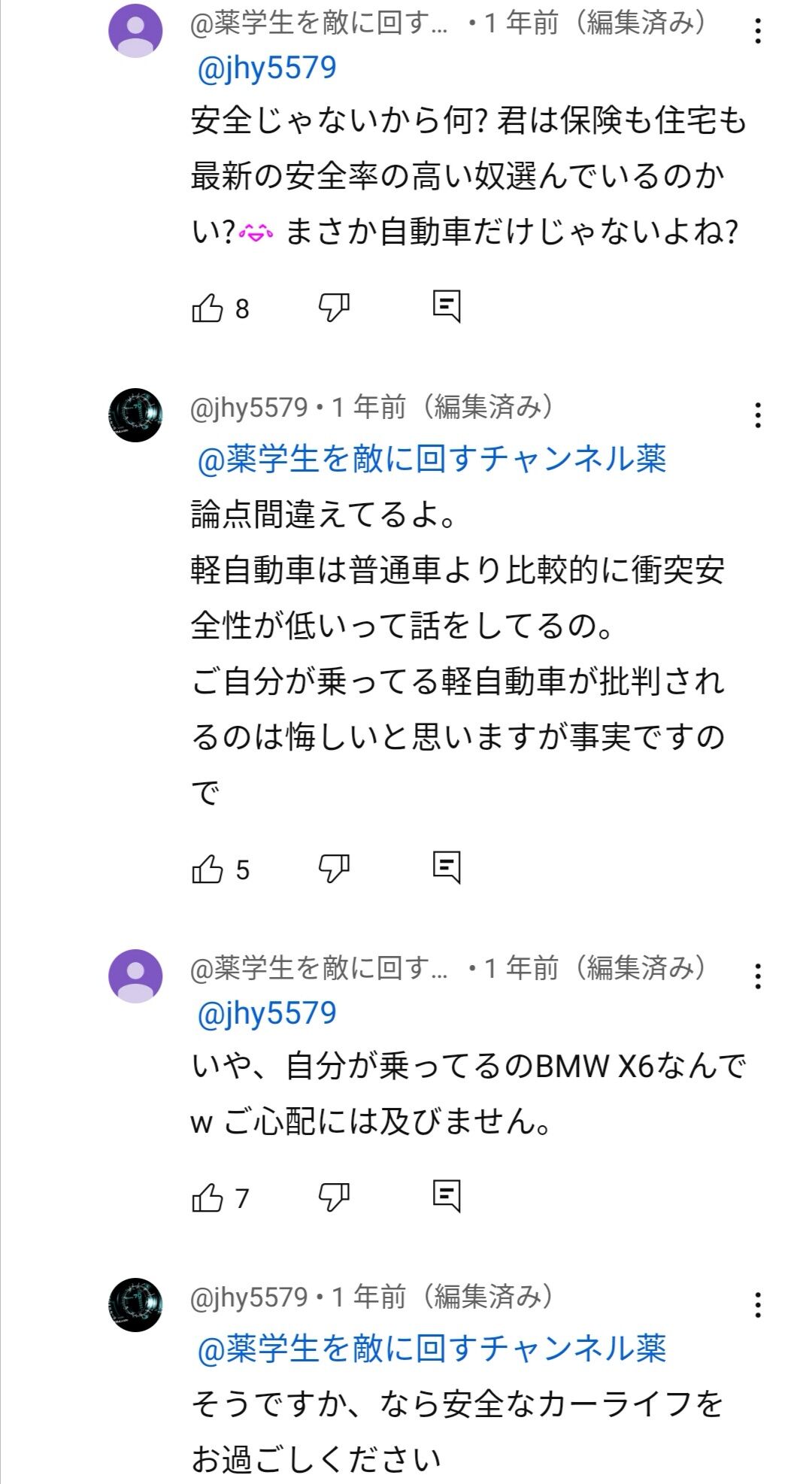Open @薬学生を敵に回すチャンネル薬 mention in second comment

tap(432, 459)
